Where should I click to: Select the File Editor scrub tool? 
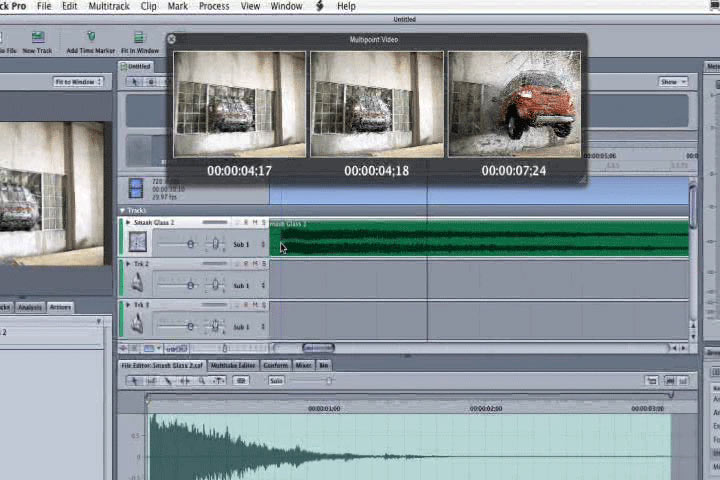(x=219, y=380)
